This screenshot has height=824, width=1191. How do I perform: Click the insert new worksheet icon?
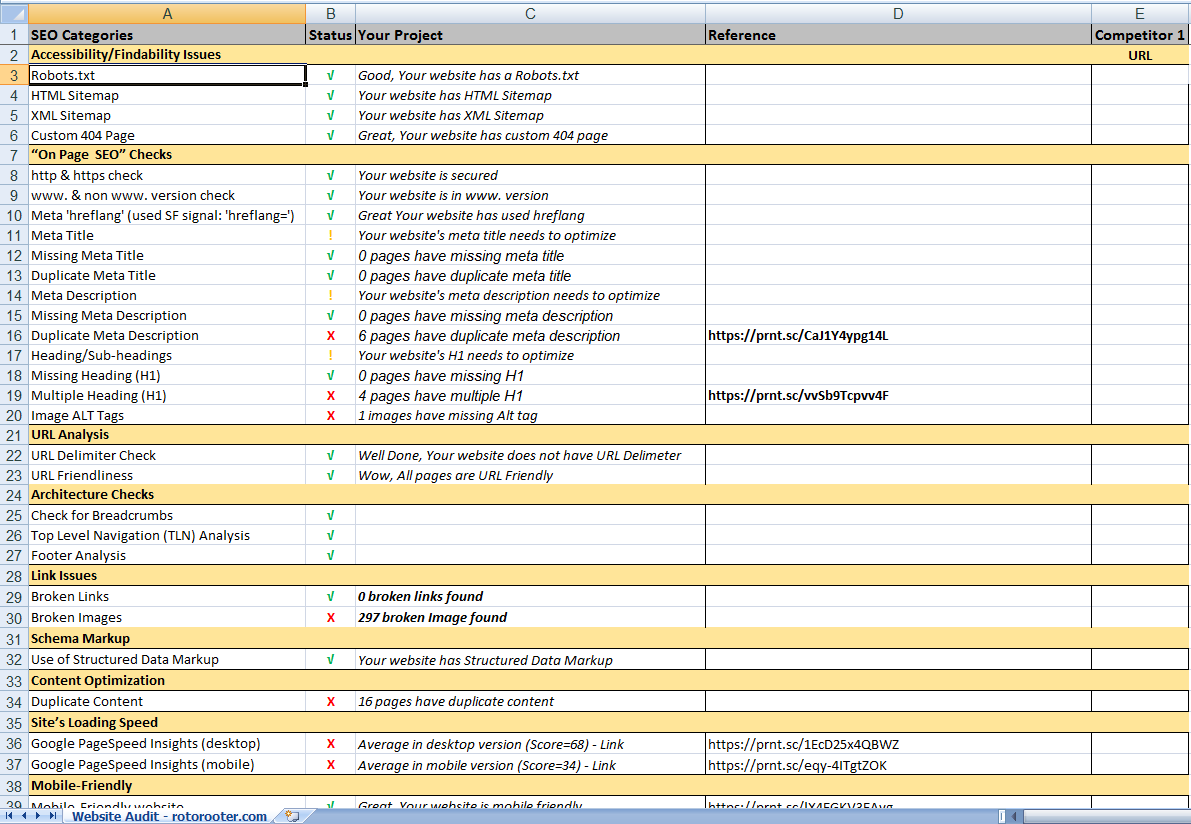click(292, 816)
